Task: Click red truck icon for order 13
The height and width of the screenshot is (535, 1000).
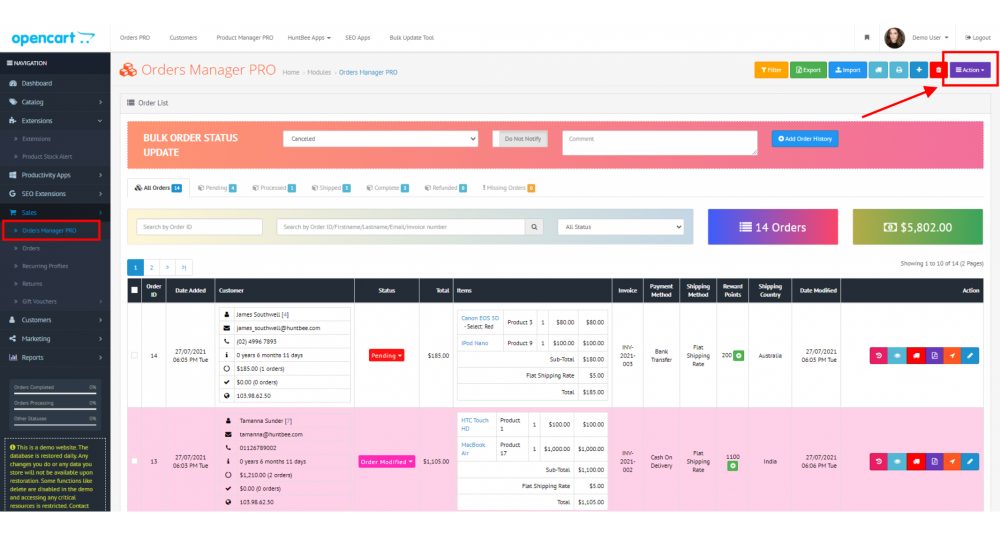Action: coord(916,462)
